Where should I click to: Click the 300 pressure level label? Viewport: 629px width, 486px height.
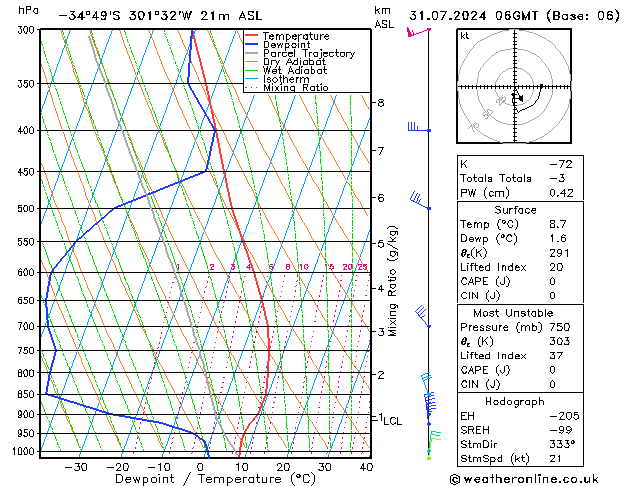tap(28, 30)
